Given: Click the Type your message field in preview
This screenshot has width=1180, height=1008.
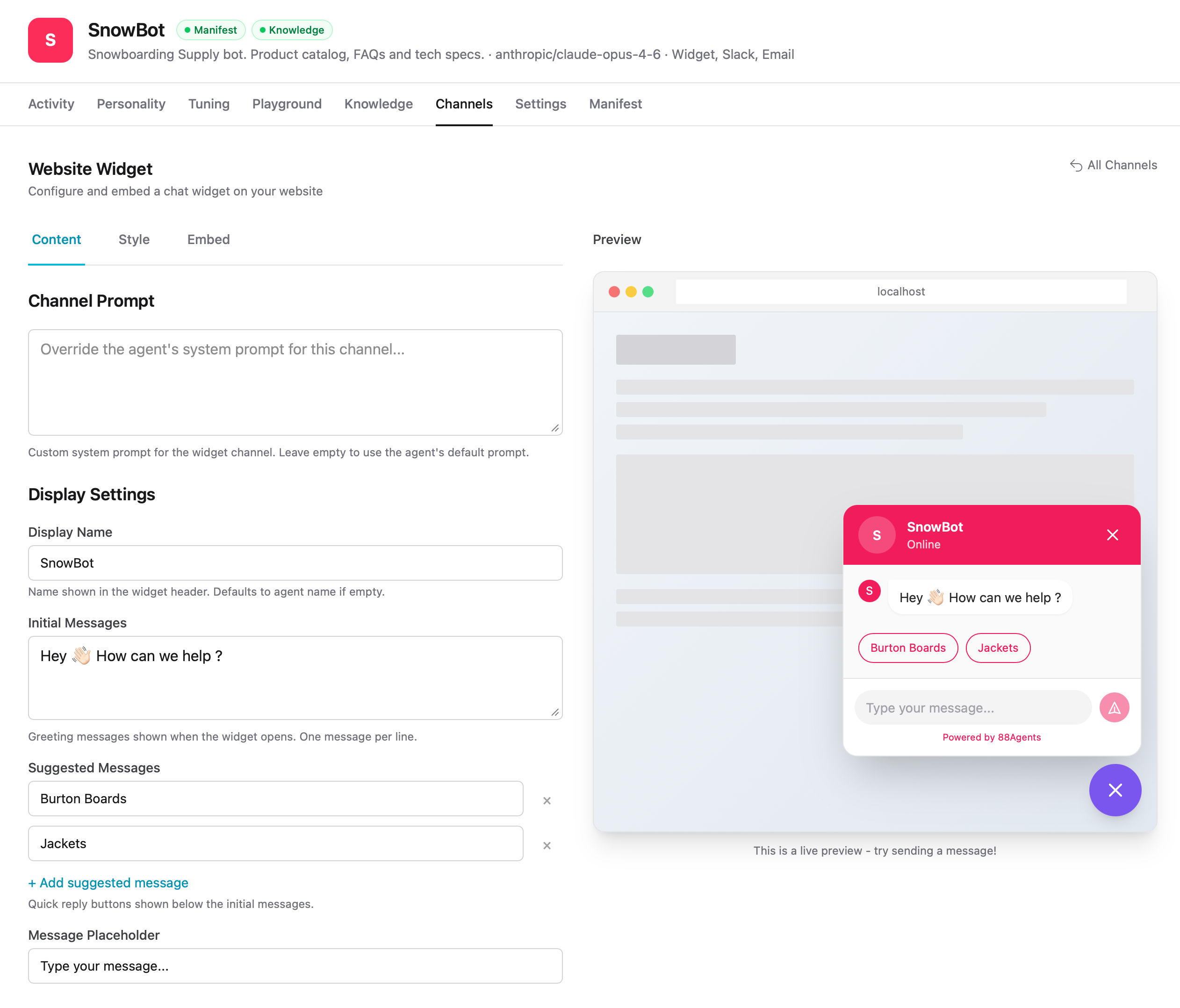Looking at the screenshot, I should 971,707.
